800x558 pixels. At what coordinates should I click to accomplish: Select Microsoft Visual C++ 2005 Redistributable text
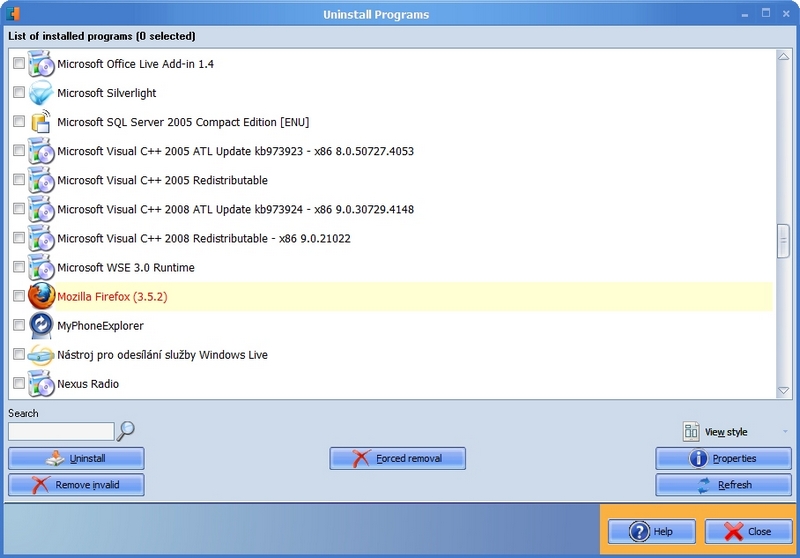coord(162,181)
